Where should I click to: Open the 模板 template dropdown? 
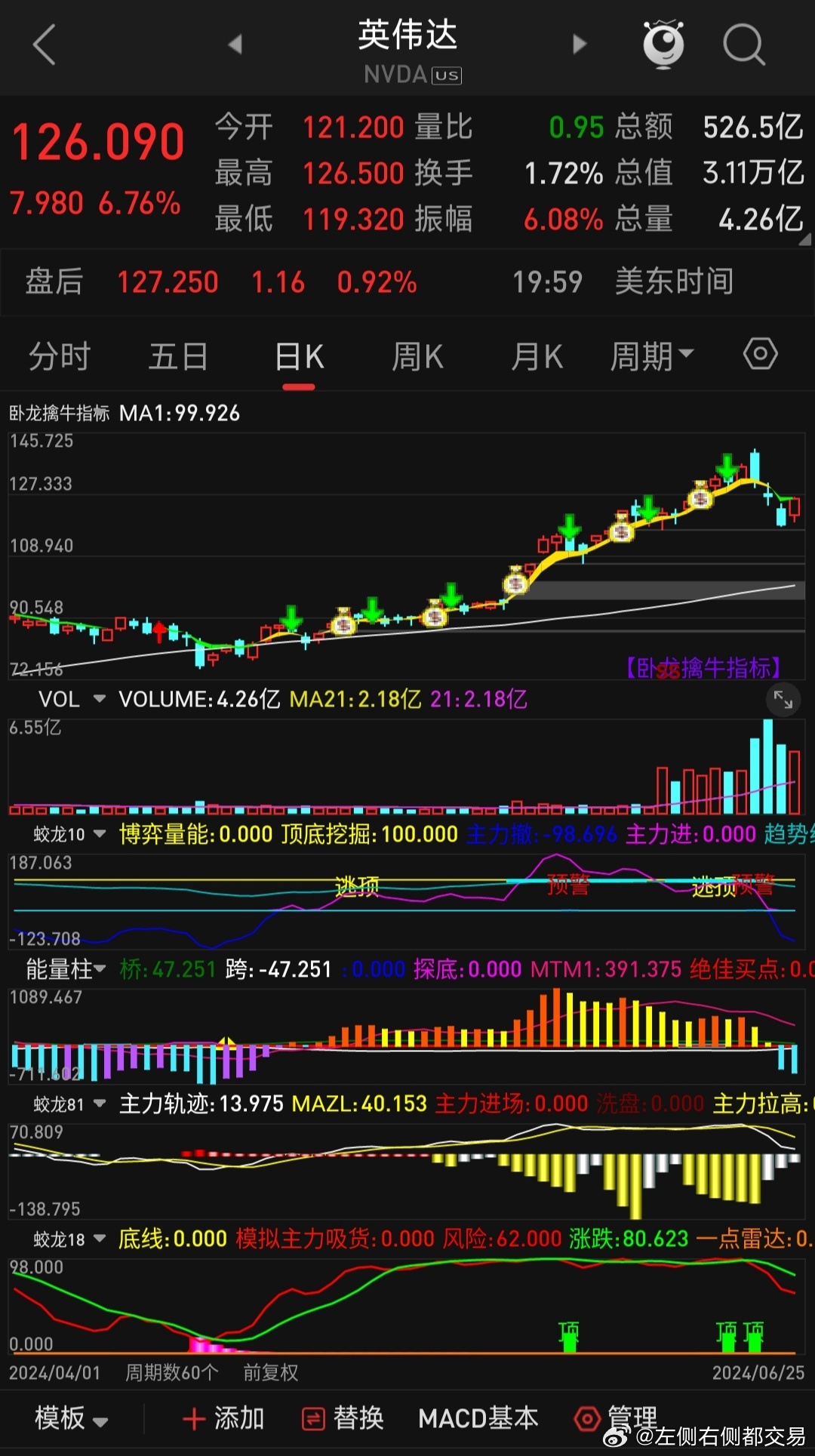[x=72, y=1419]
